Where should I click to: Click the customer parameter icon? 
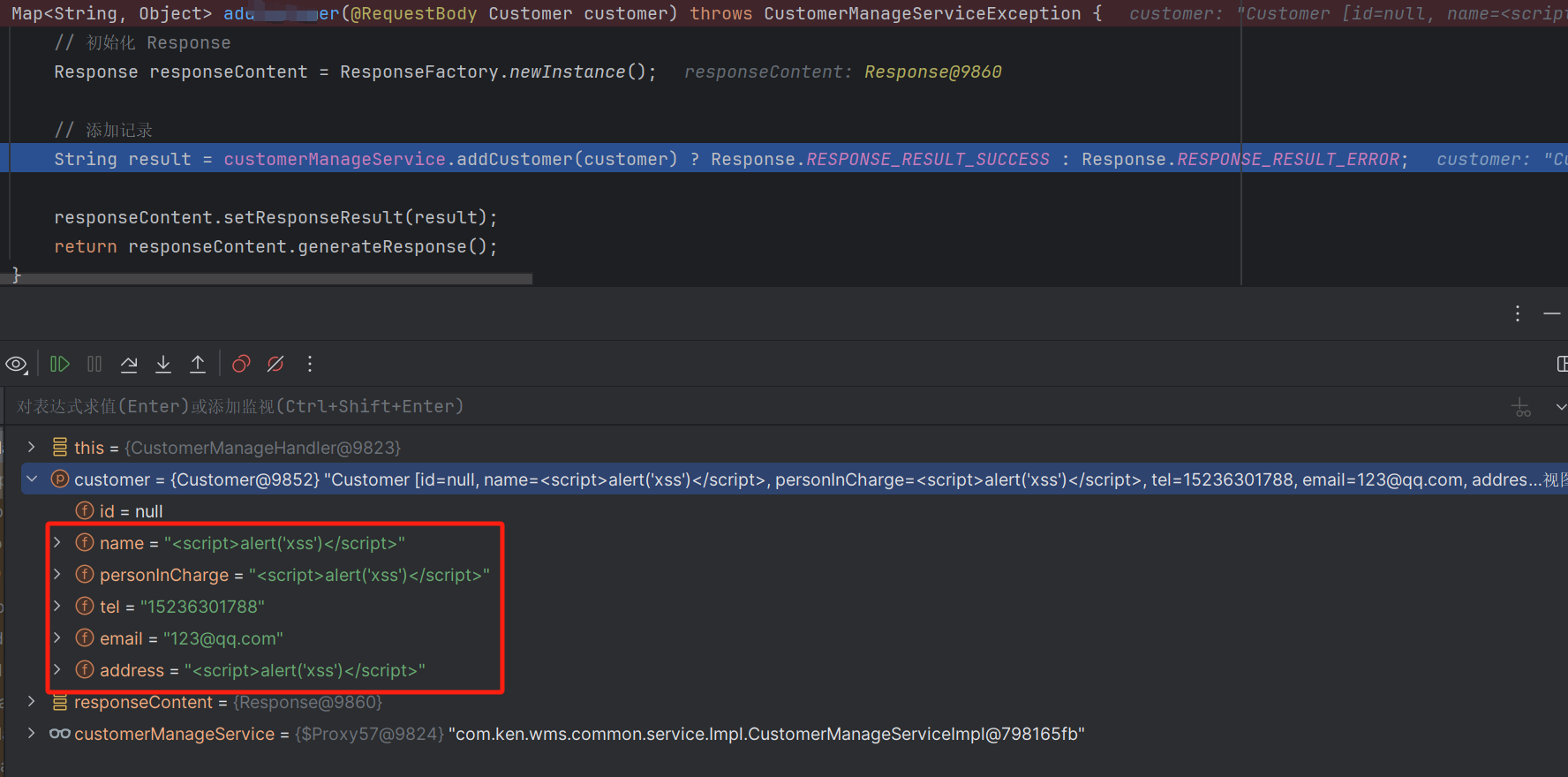point(59,479)
